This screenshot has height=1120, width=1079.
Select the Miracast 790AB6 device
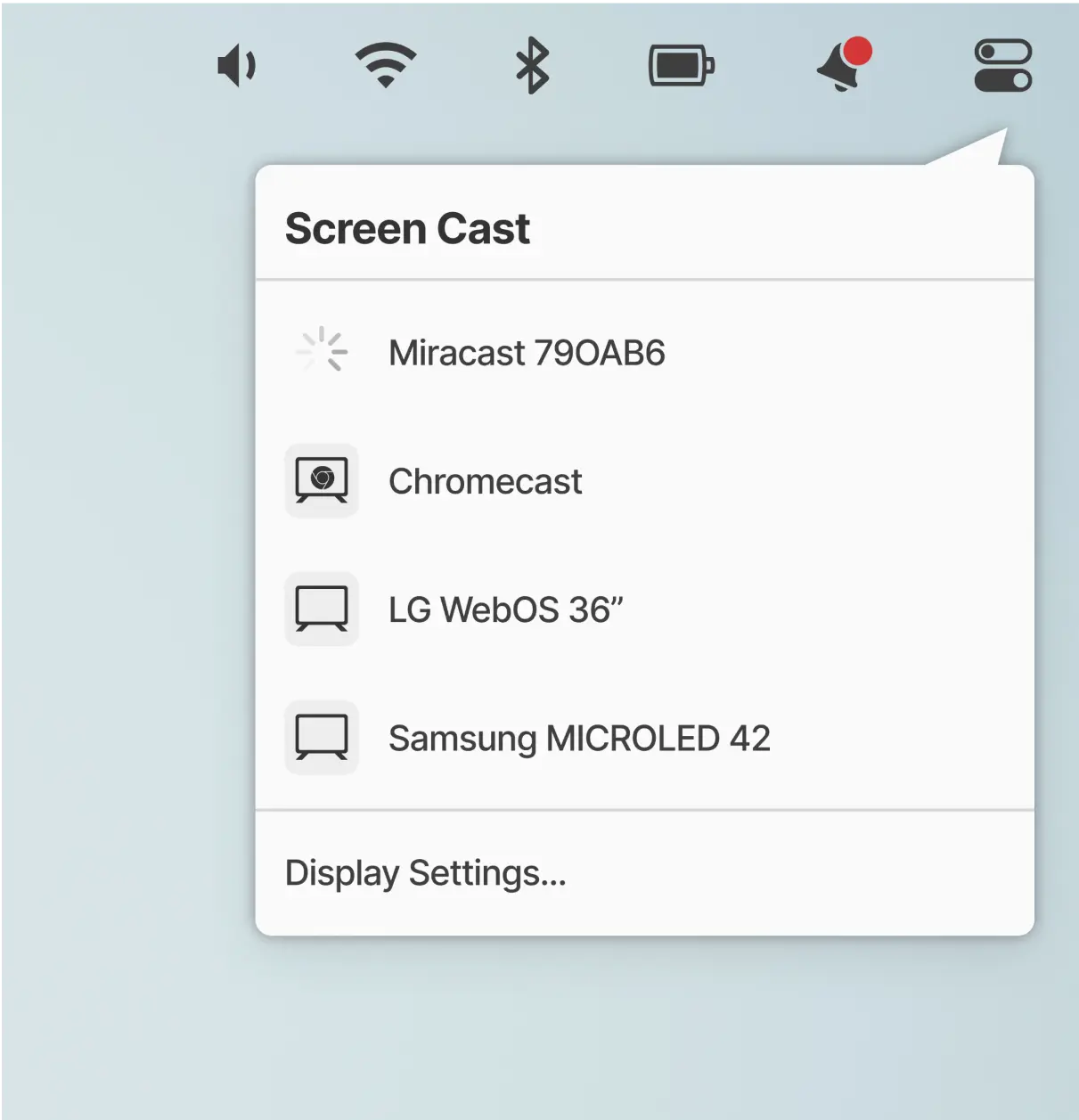[x=527, y=354]
